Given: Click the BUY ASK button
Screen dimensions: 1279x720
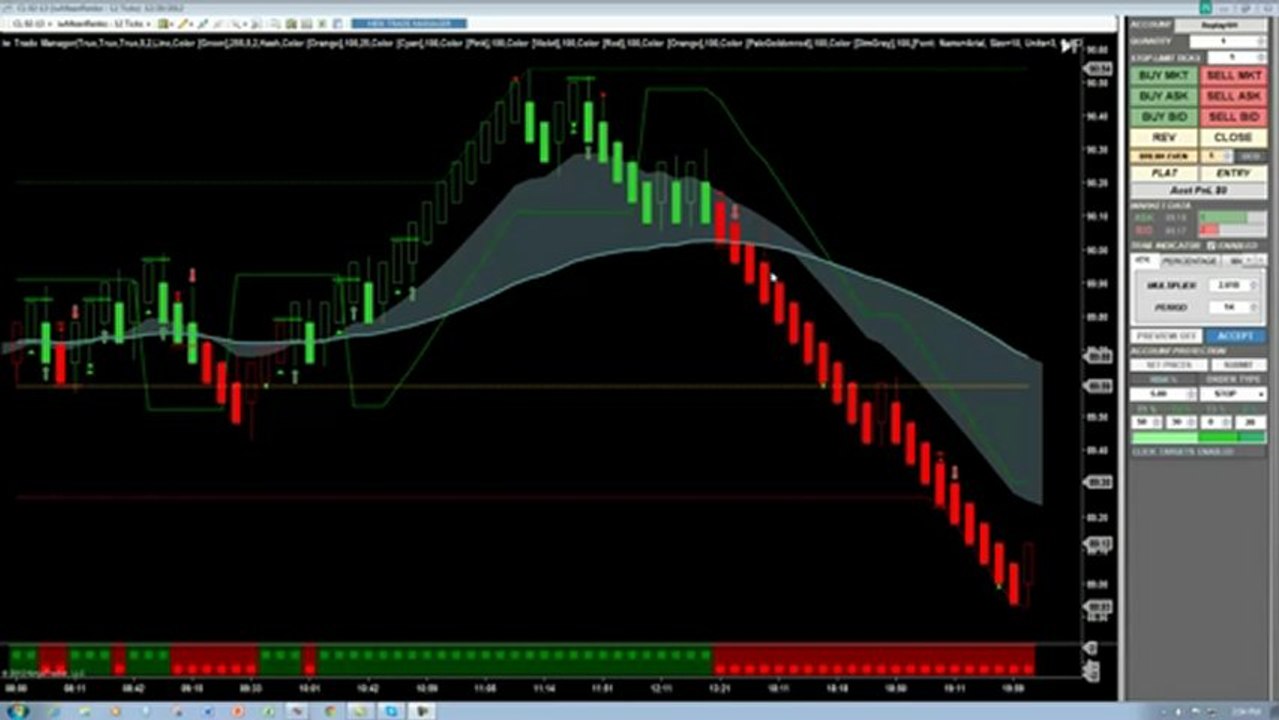Looking at the screenshot, I should pyautogui.click(x=1163, y=96).
